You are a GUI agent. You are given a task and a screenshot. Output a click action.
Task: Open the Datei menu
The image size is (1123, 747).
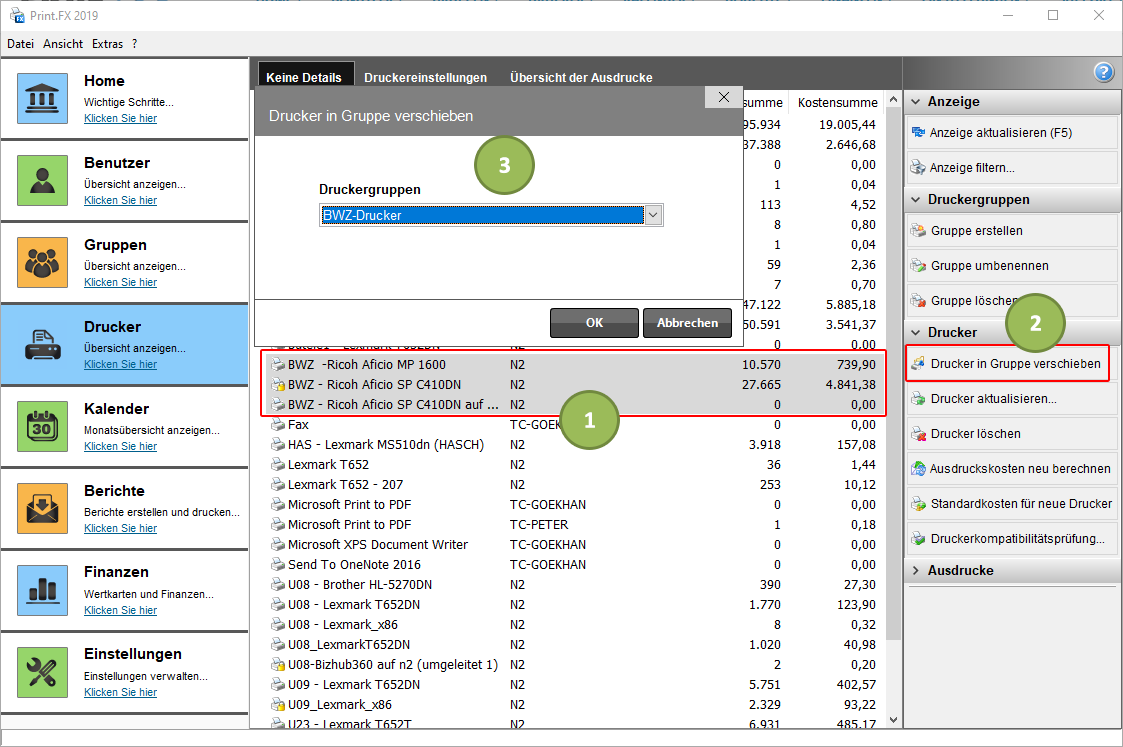(x=21, y=44)
